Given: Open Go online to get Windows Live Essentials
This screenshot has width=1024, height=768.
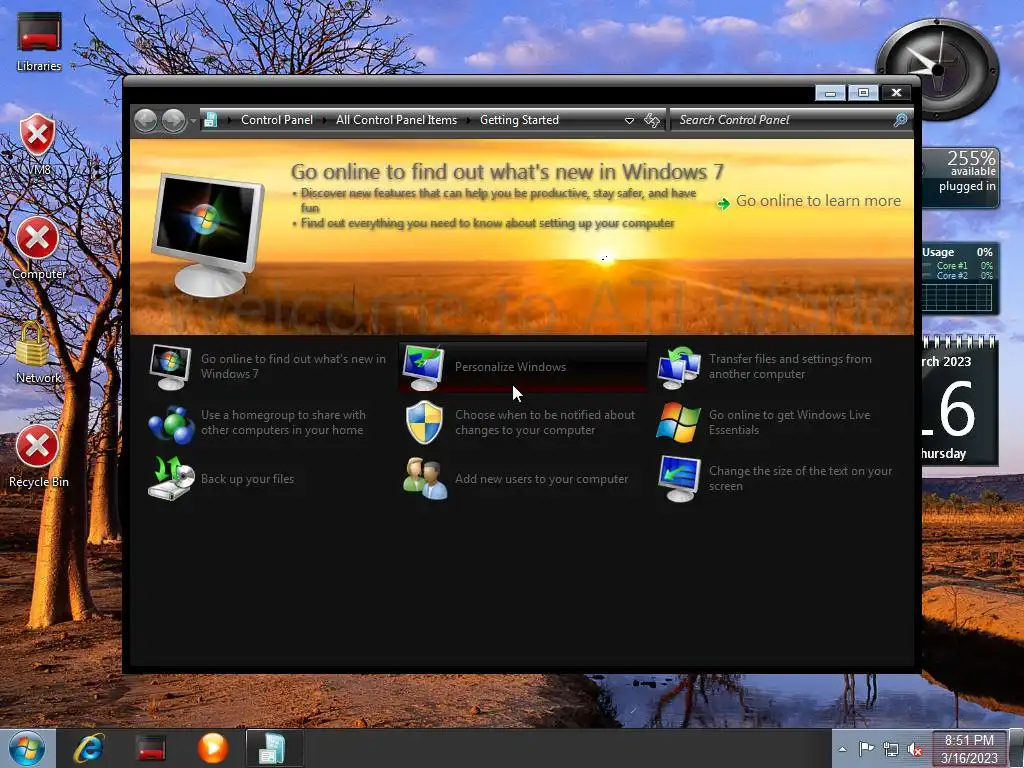Looking at the screenshot, I should pyautogui.click(x=789, y=423).
